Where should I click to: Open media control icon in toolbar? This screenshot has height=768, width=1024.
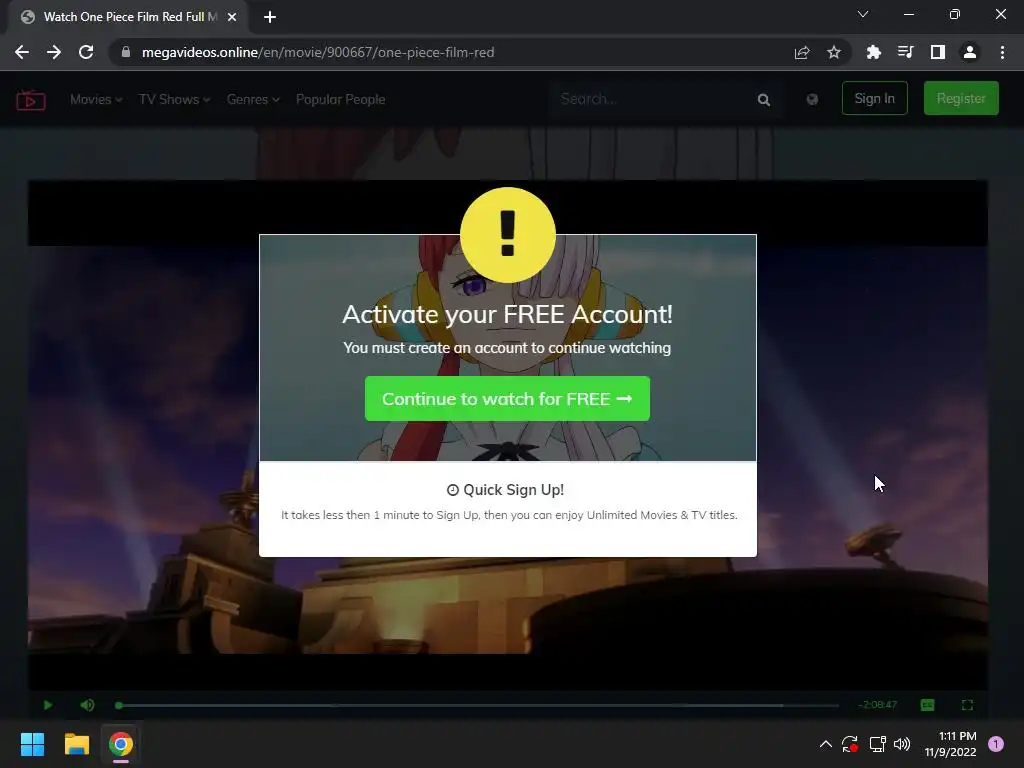tap(906, 52)
